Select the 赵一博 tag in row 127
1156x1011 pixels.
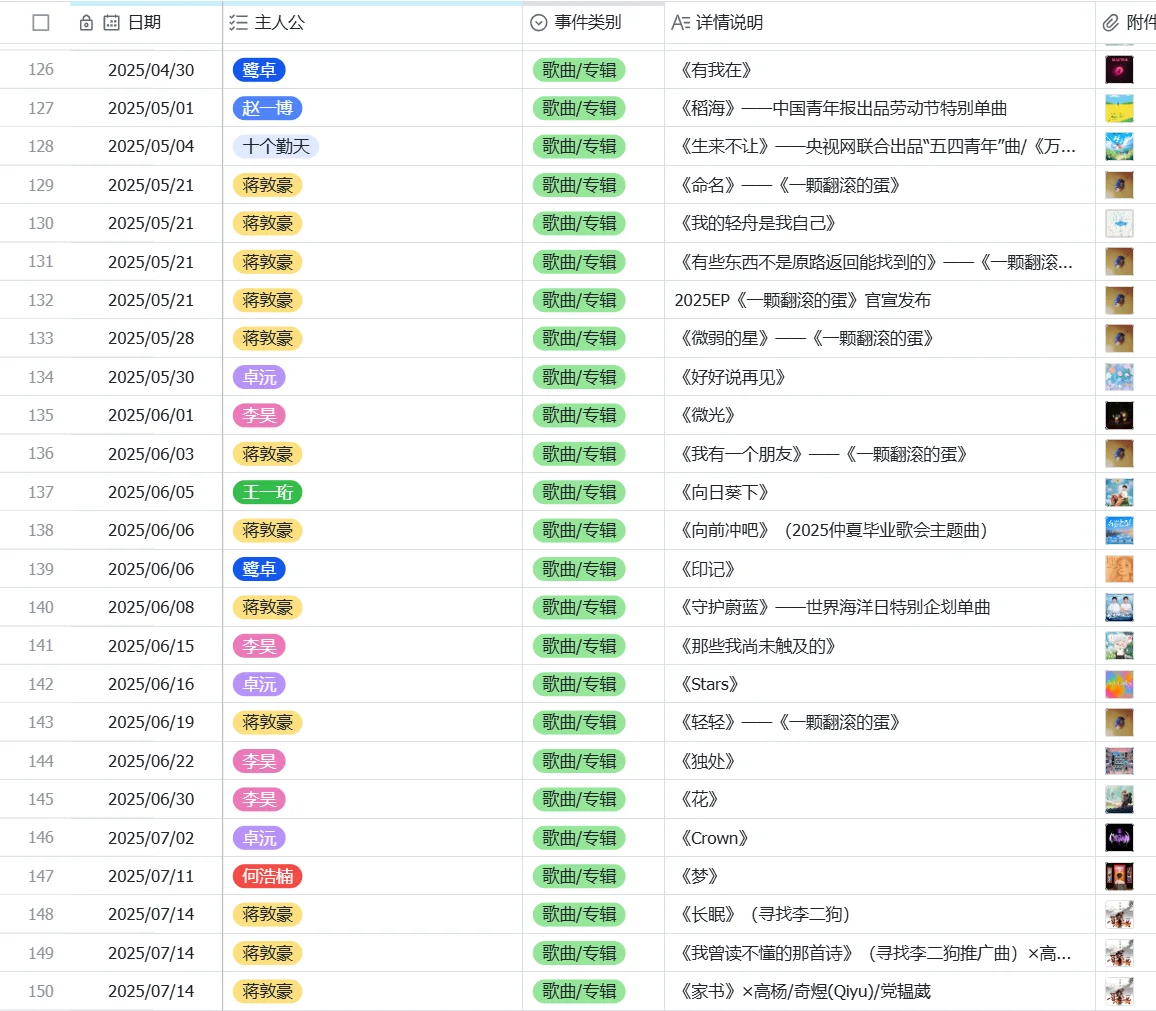click(266, 108)
